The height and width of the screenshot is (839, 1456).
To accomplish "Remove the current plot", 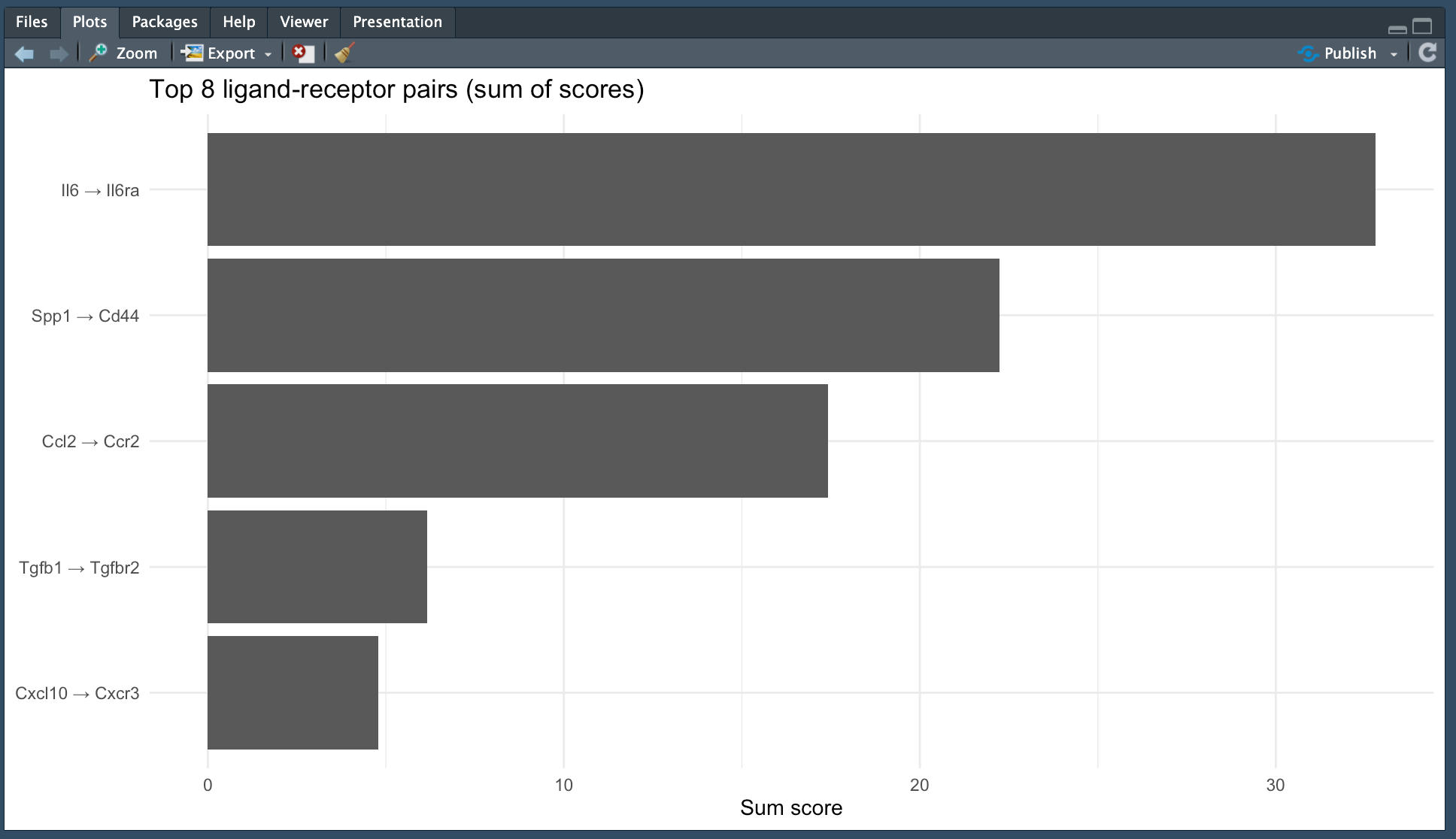I will [302, 53].
